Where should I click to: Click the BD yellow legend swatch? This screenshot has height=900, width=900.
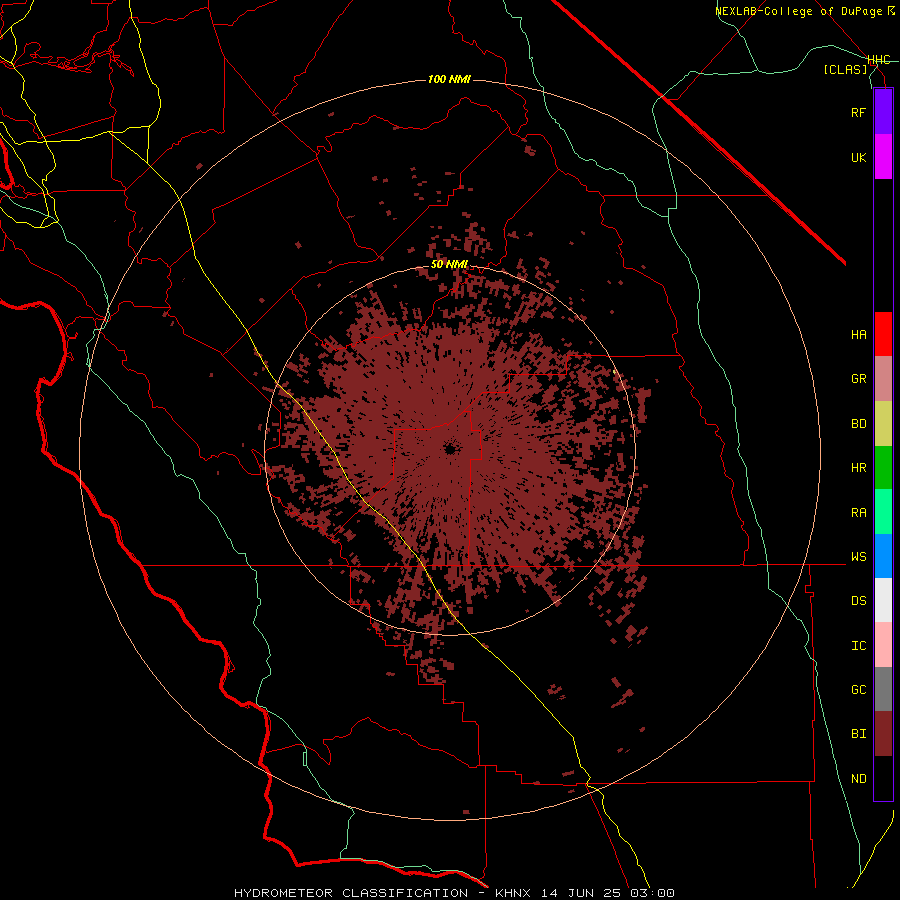point(883,423)
